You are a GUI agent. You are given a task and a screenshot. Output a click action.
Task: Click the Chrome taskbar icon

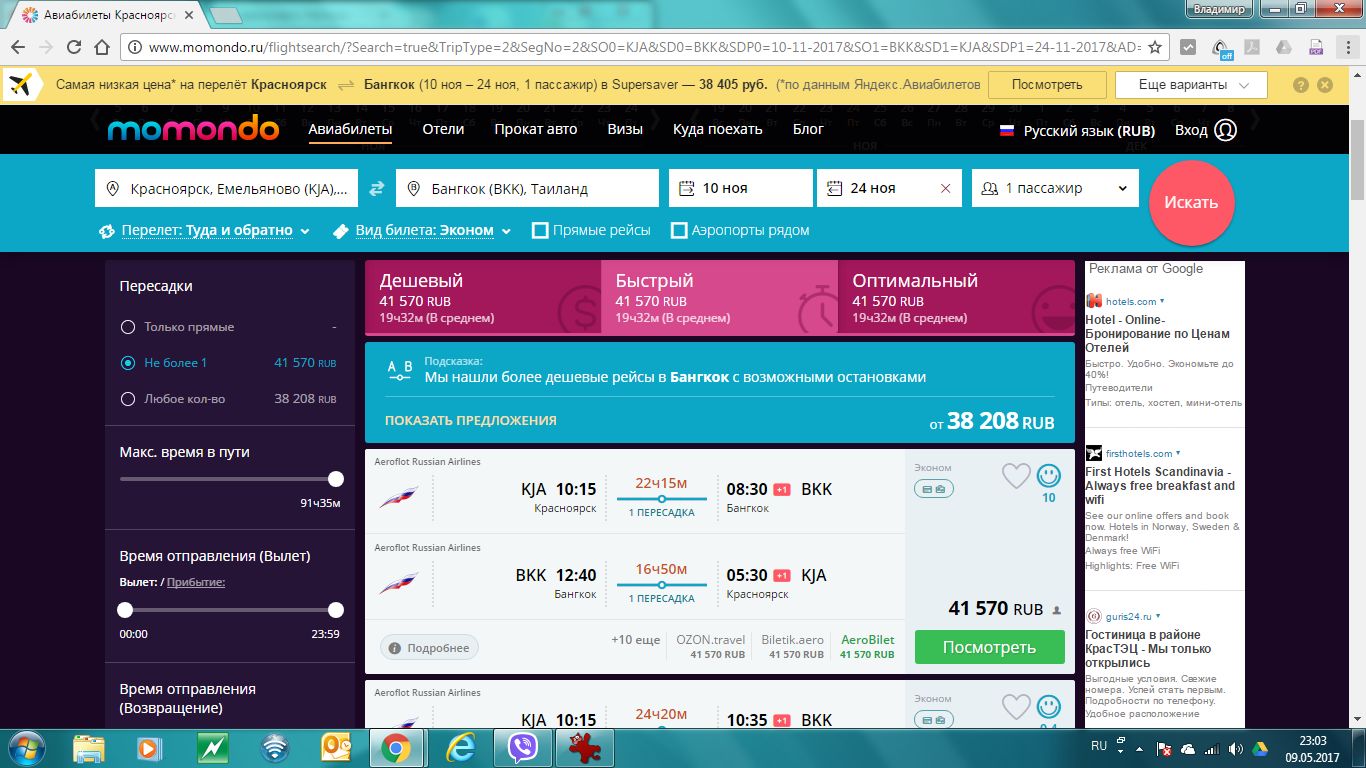[x=396, y=747]
